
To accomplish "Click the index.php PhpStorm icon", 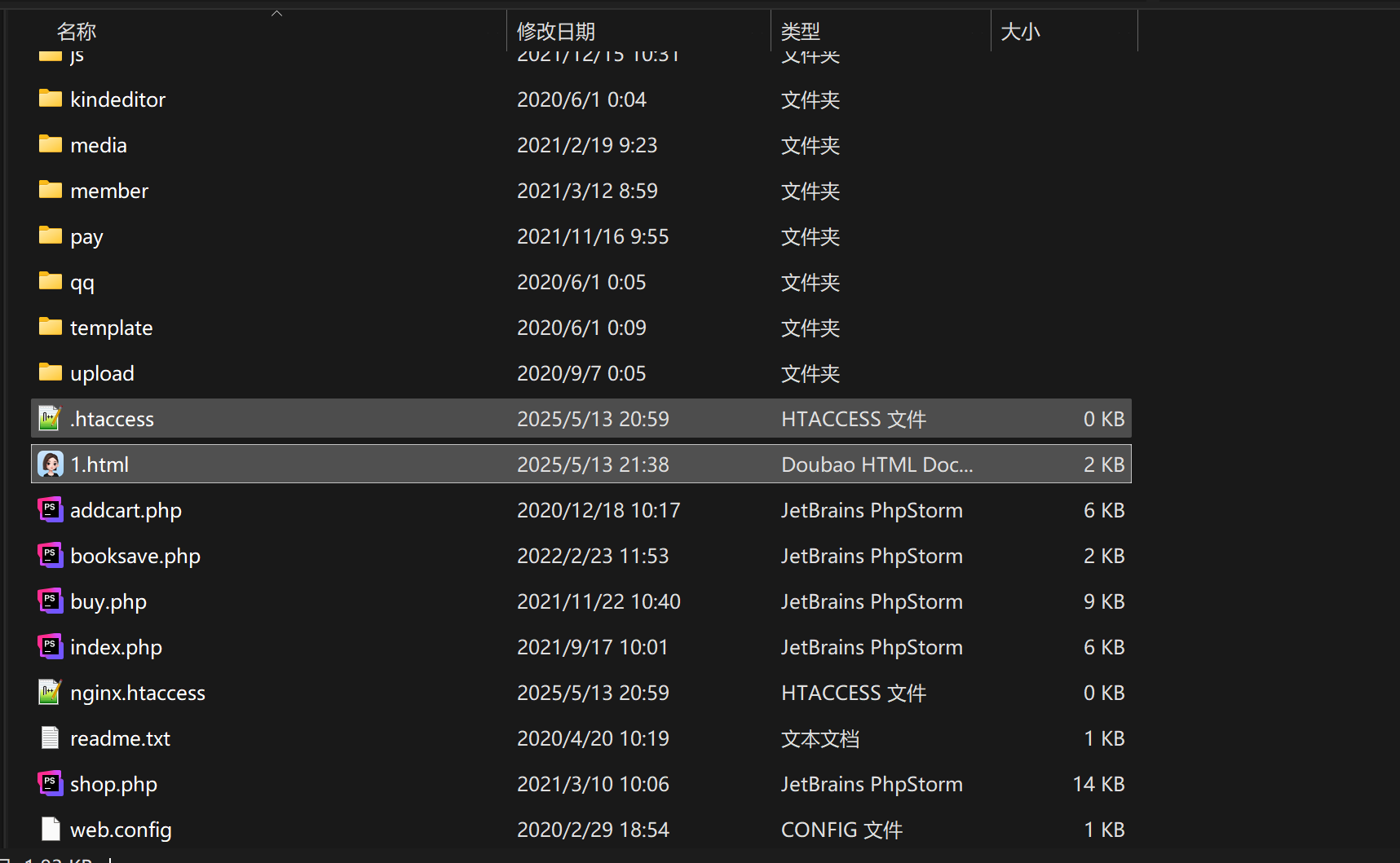I will [x=50, y=647].
